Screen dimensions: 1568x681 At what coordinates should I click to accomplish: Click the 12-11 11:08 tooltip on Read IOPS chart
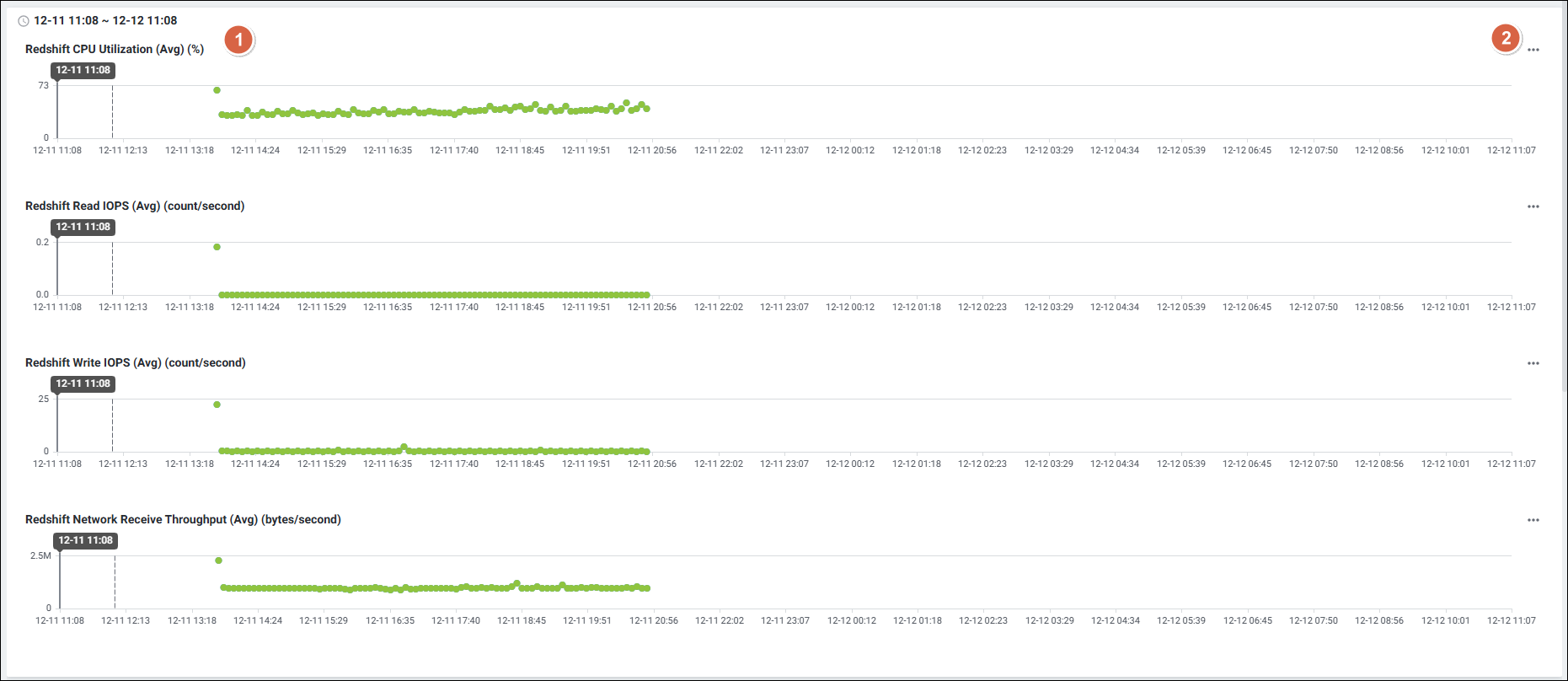[83, 227]
